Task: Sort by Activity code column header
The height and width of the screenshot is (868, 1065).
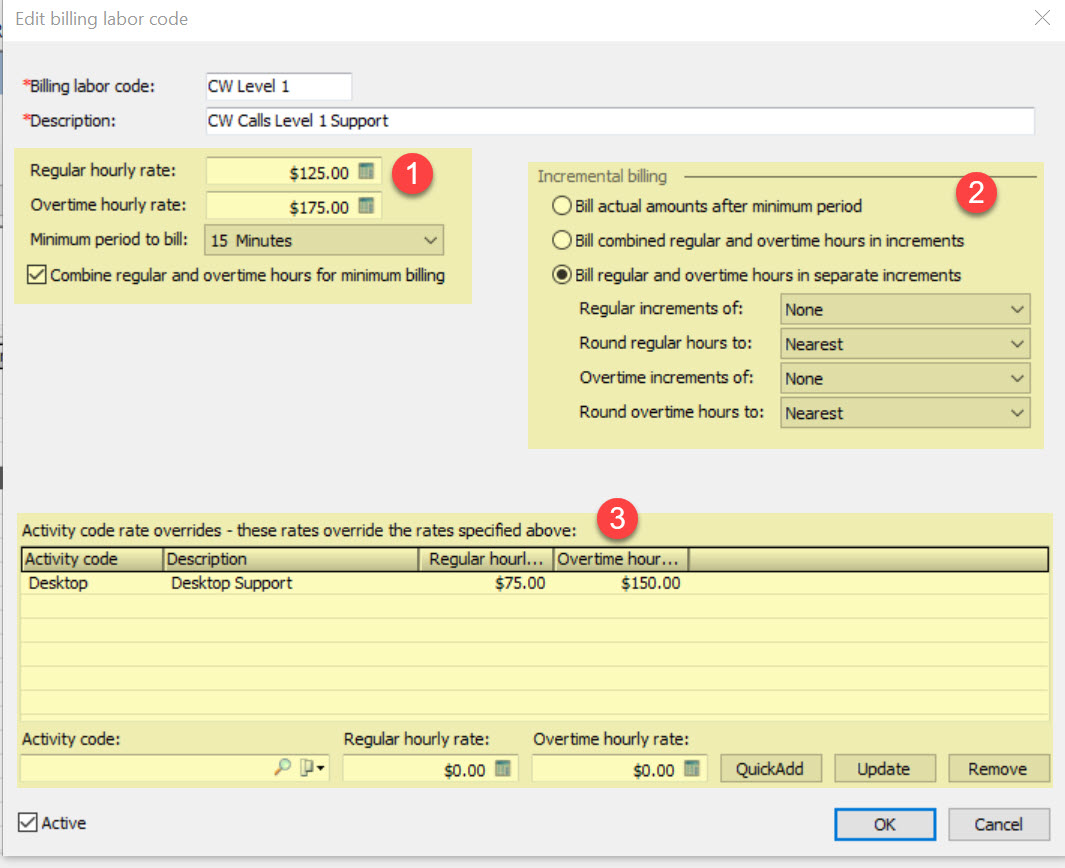Action: click(x=92, y=559)
